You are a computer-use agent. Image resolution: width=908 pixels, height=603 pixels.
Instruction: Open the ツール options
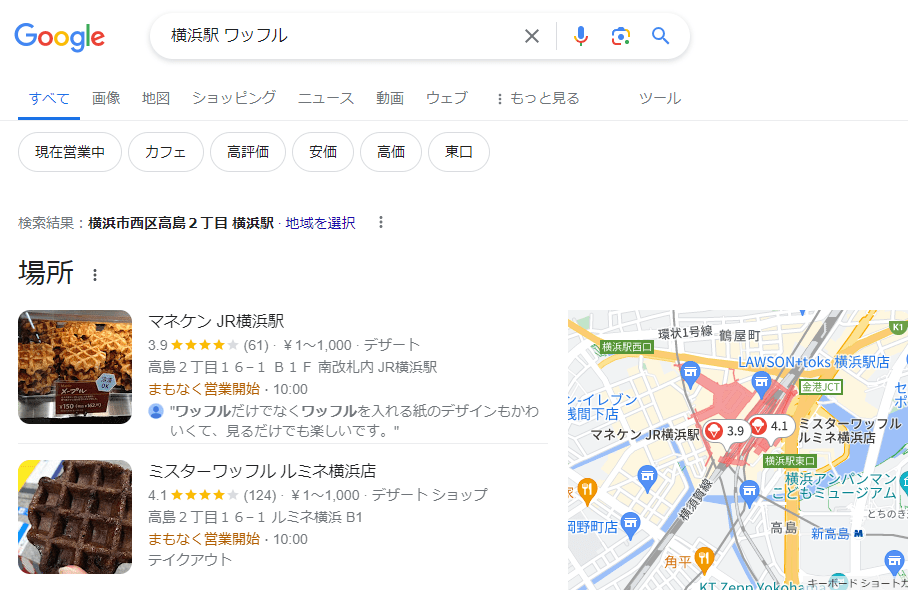click(660, 98)
